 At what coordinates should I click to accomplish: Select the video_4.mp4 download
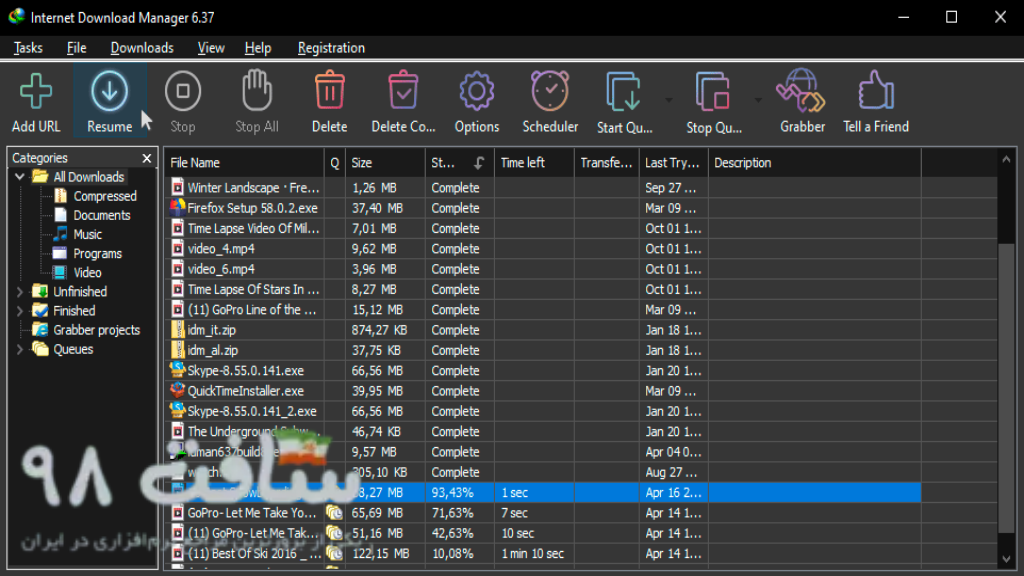pos(543,249)
